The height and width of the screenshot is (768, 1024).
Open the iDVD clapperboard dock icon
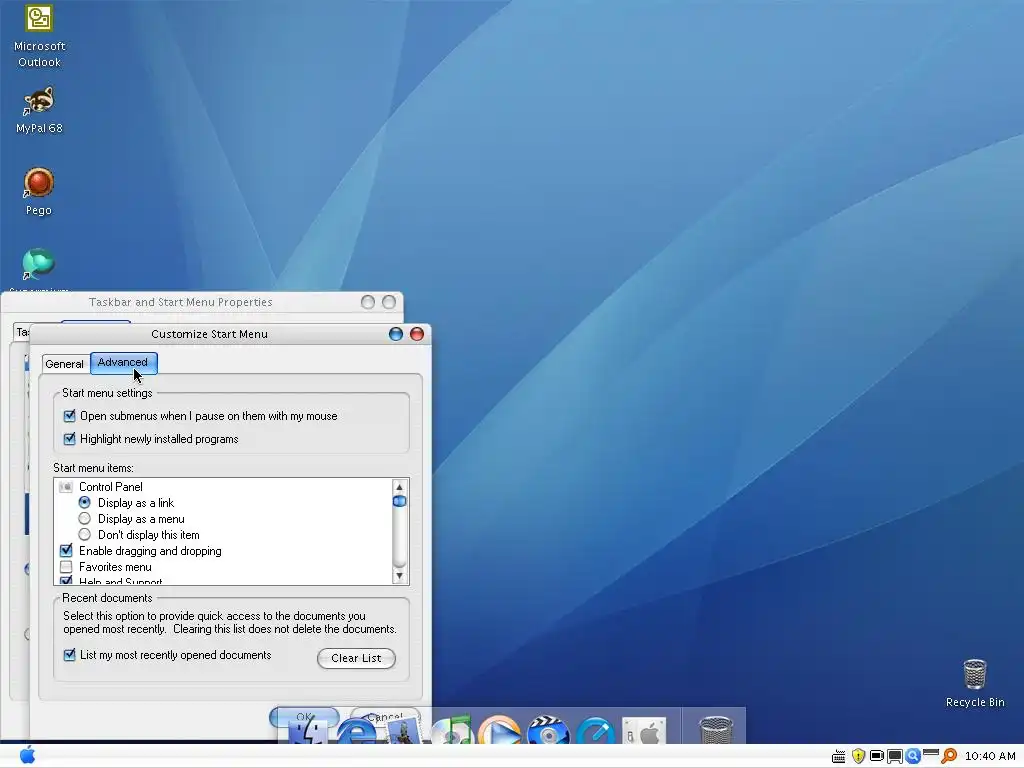[547, 730]
